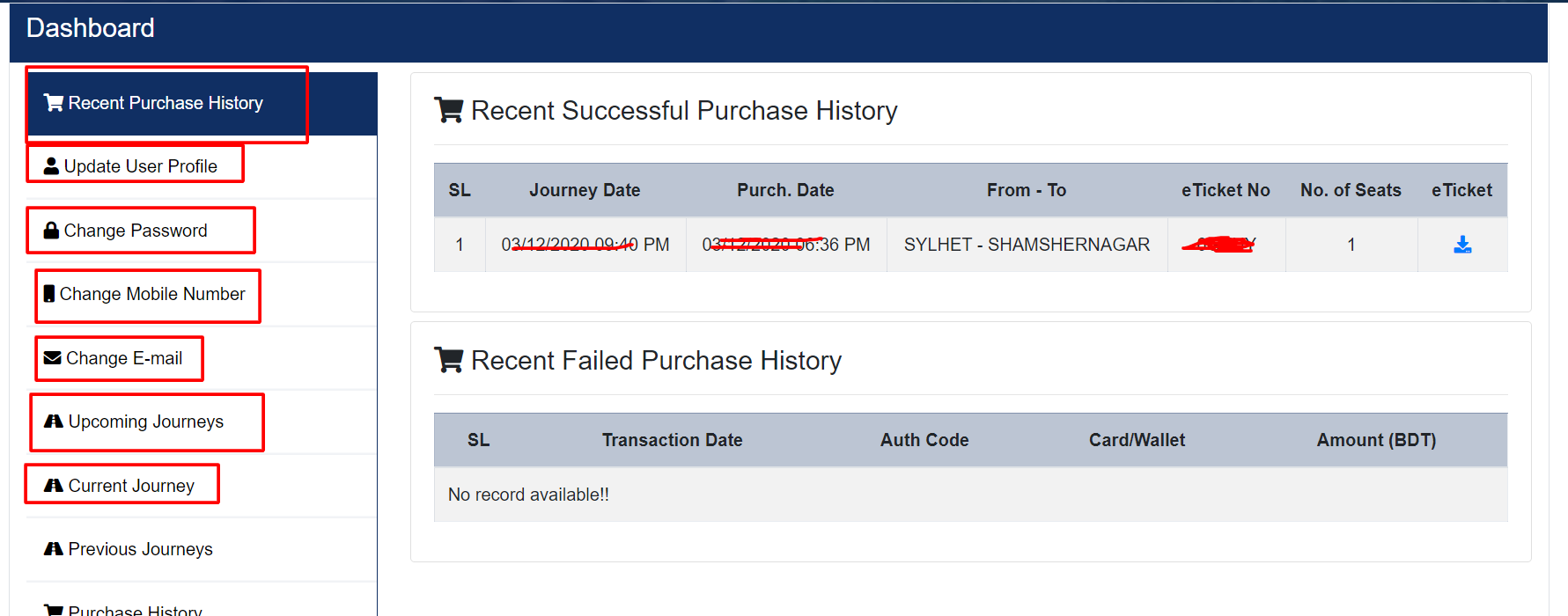Image resolution: width=1568 pixels, height=616 pixels.
Task: Download the eTicket for Sylhet - Shamshernagar
Action: click(x=1462, y=245)
